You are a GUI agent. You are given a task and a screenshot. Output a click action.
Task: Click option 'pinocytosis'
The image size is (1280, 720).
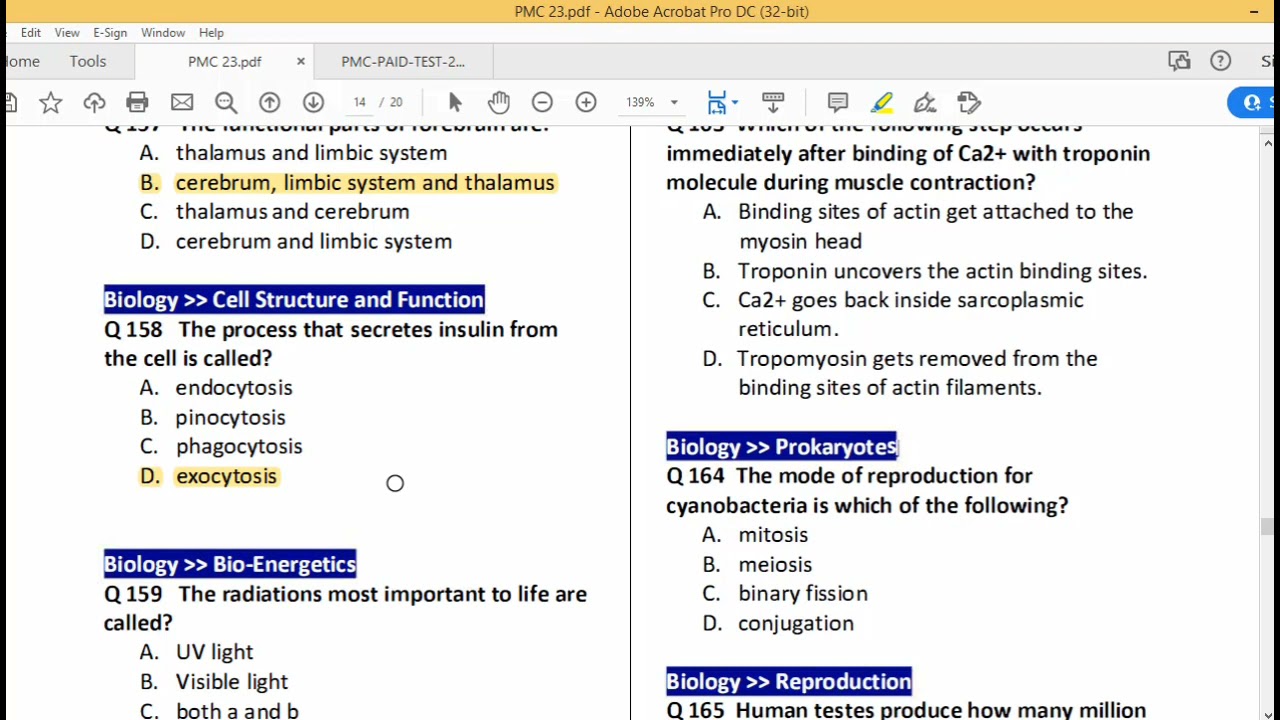(231, 417)
